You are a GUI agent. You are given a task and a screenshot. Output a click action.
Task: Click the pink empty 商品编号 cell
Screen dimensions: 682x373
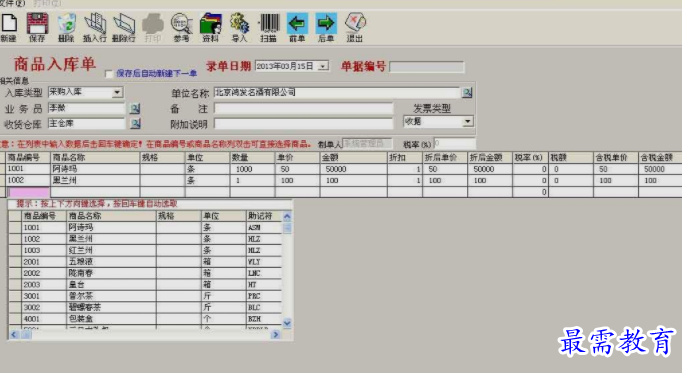click(x=29, y=192)
